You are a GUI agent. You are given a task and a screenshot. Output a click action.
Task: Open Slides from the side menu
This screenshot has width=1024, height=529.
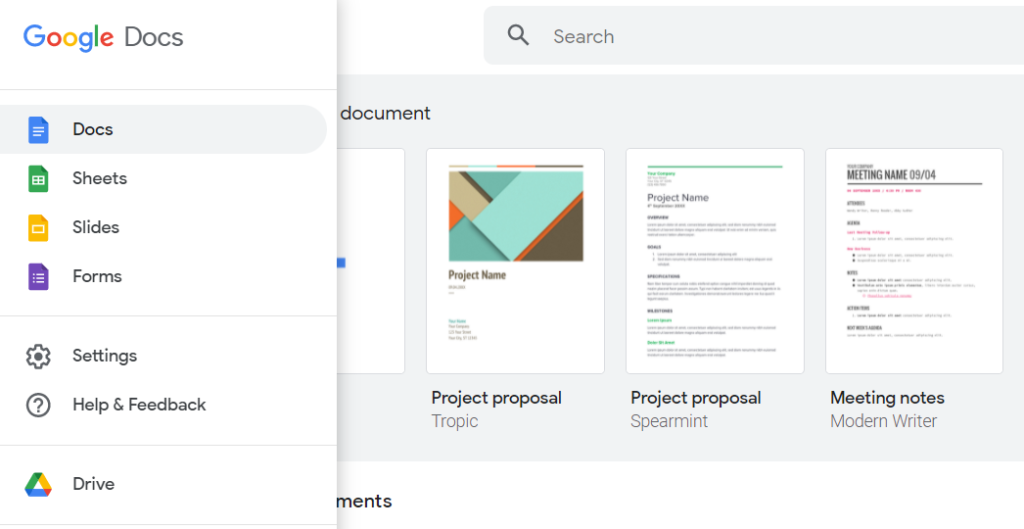(163, 227)
